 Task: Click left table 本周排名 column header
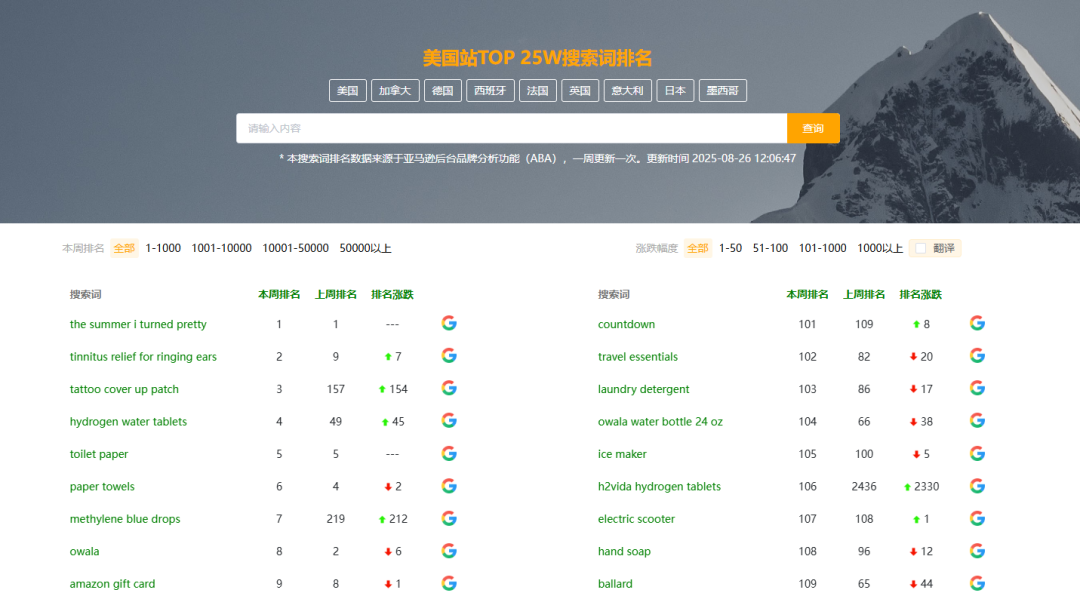(279, 294)
